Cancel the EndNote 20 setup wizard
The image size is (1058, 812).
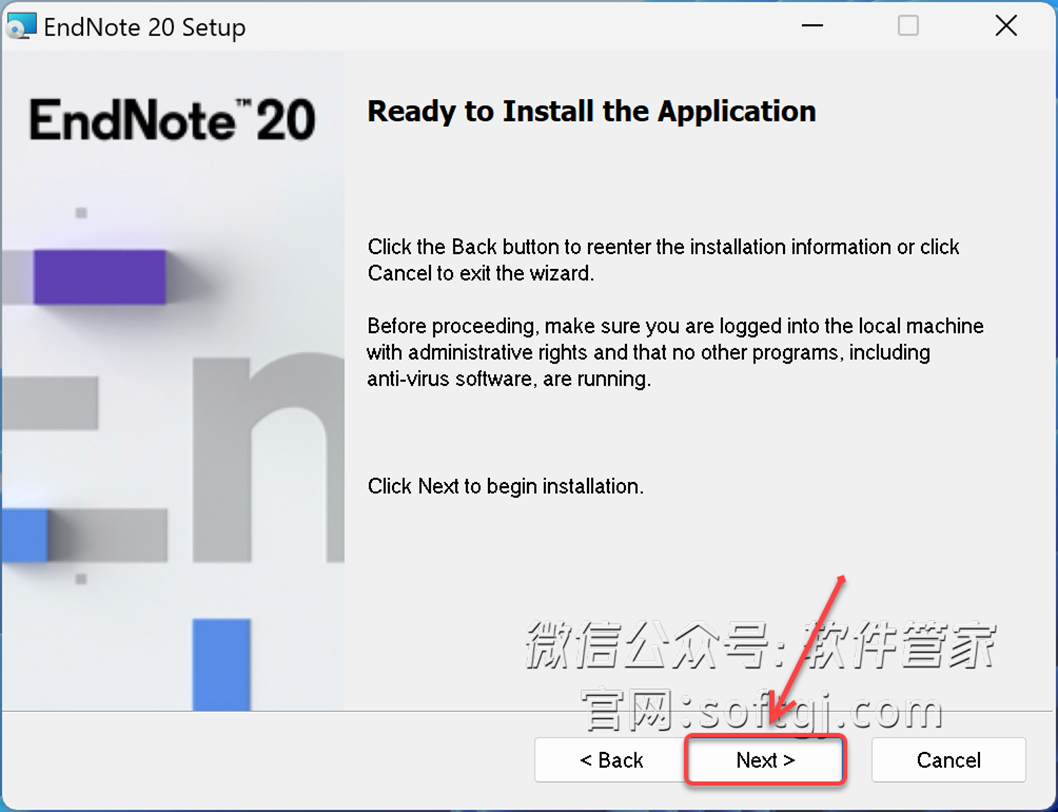tap(948, 760)
